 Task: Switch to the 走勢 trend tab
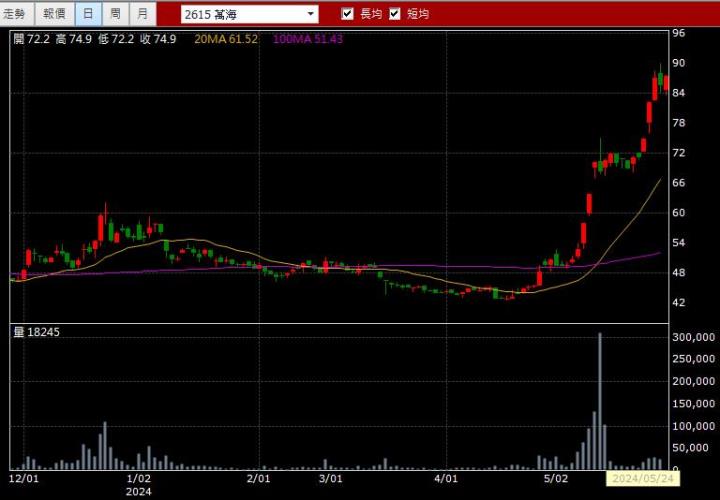[x=17, y=14]
